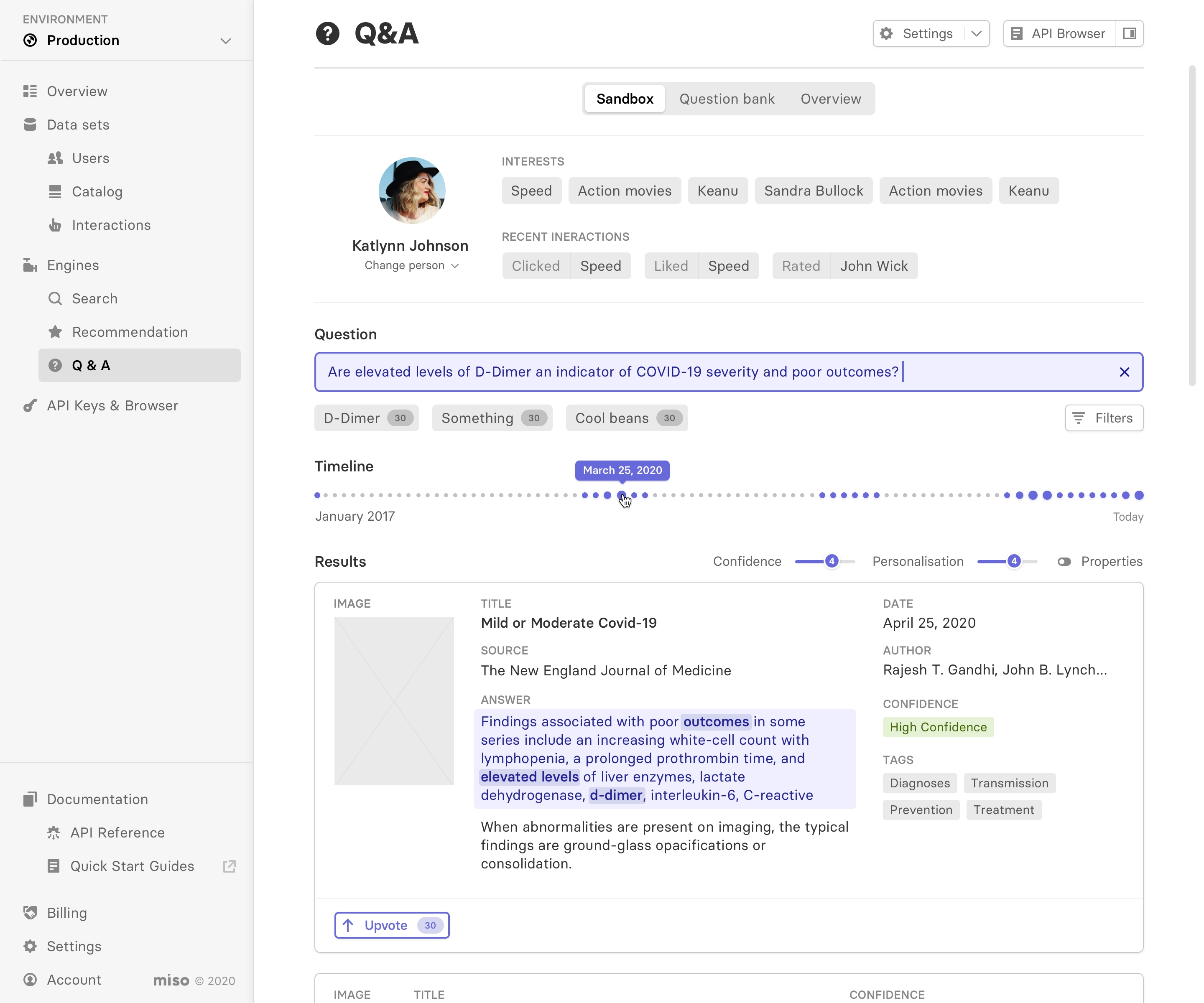Click the Sandra Bullock interest tag
Viewport: 1204px width, 1003px height.
click(x=814, y=191)
